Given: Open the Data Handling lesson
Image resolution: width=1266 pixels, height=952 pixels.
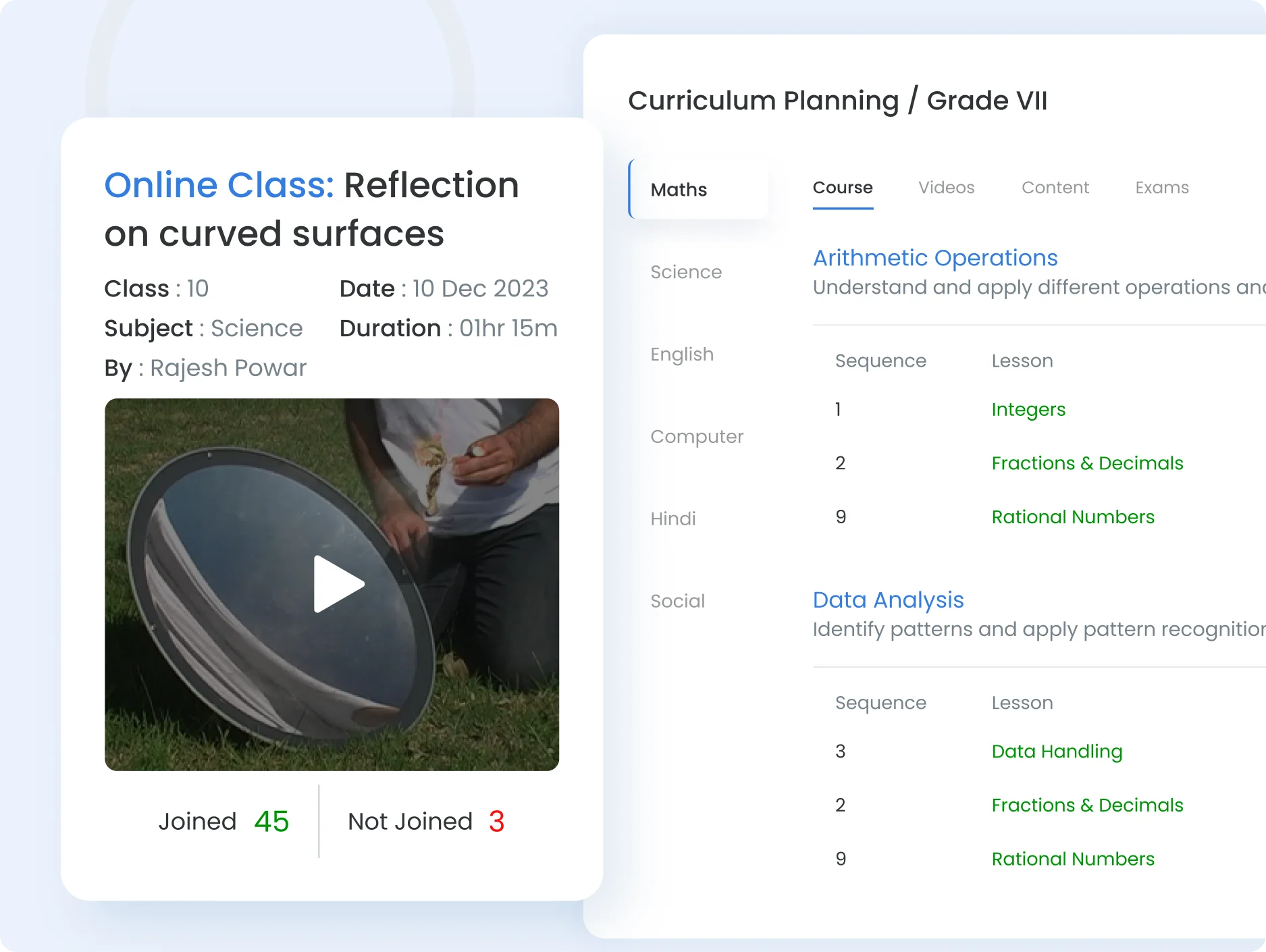Looking at the screenshot, I should (1057, 751).
